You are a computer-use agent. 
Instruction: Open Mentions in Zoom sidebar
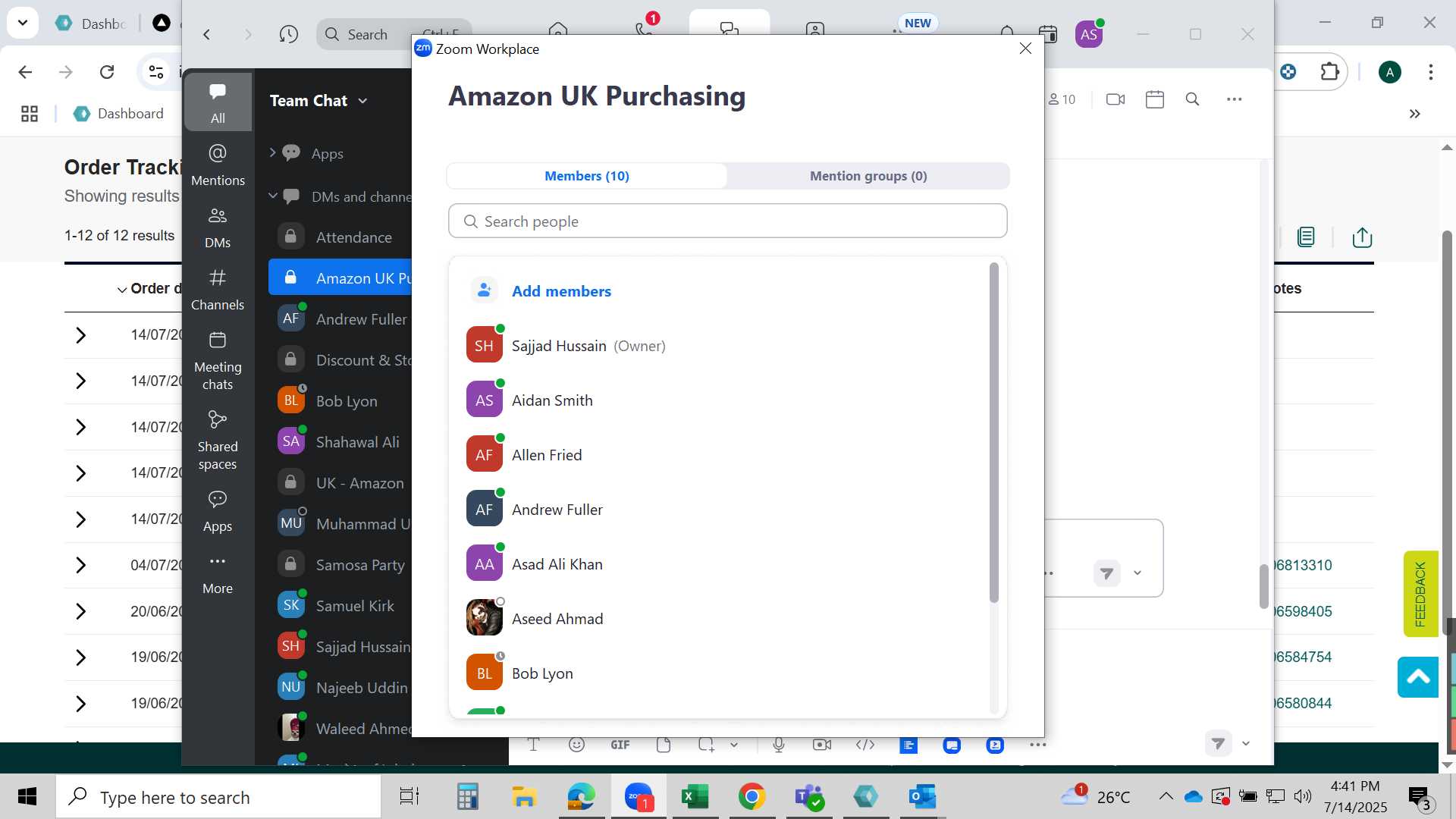218,165
